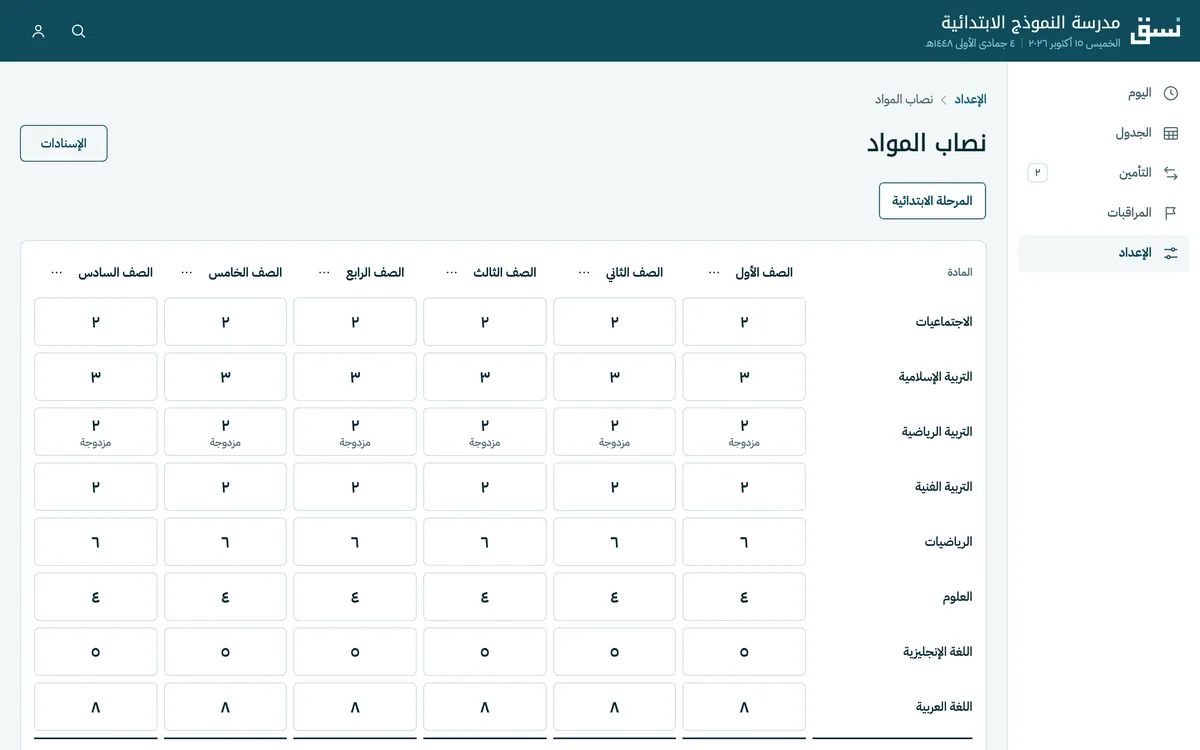The width and height of the screenshot is (1200, 750).
Task: Click the التربية الرياضية مزدوجة cell for الصف الرابع
Action: click(355, 432)
